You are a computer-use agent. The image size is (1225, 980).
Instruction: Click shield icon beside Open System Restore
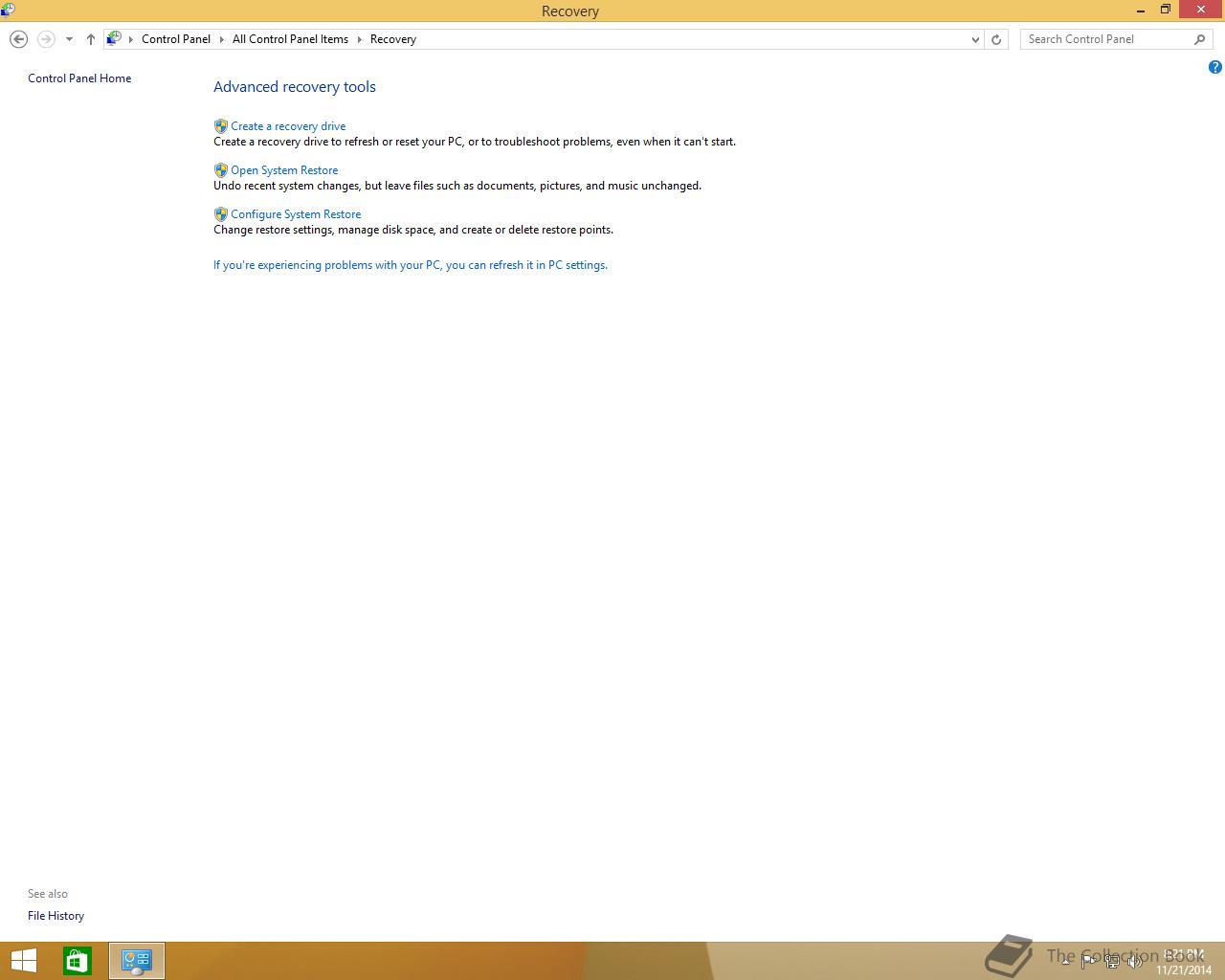221,170
